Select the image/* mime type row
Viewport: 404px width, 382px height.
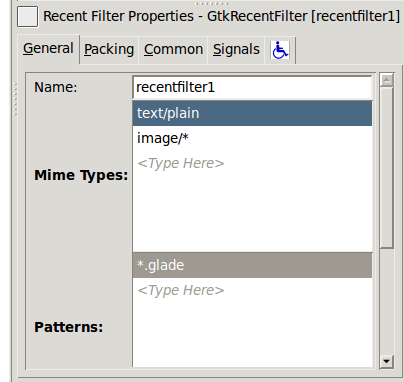click(252, 138)
